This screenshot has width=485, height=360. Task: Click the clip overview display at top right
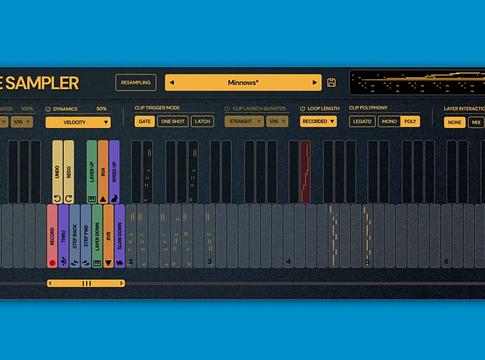417,82
